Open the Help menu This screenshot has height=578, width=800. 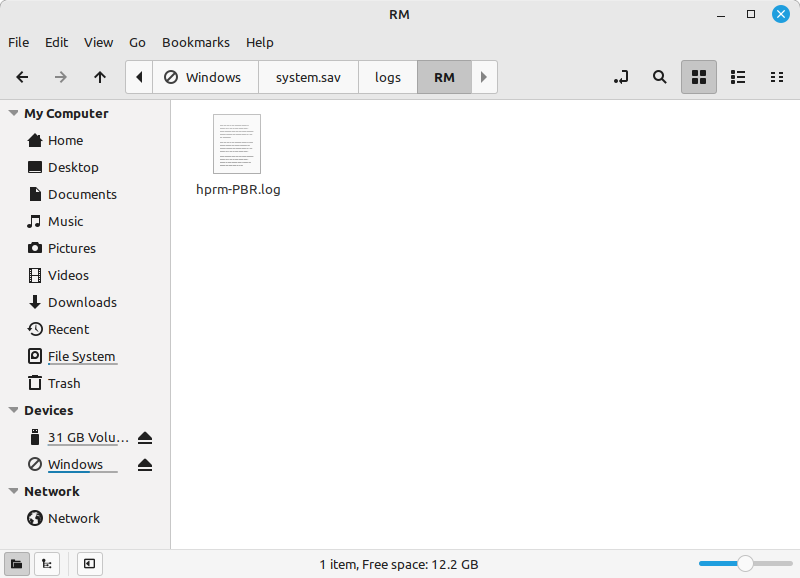[x=260, y=42]
